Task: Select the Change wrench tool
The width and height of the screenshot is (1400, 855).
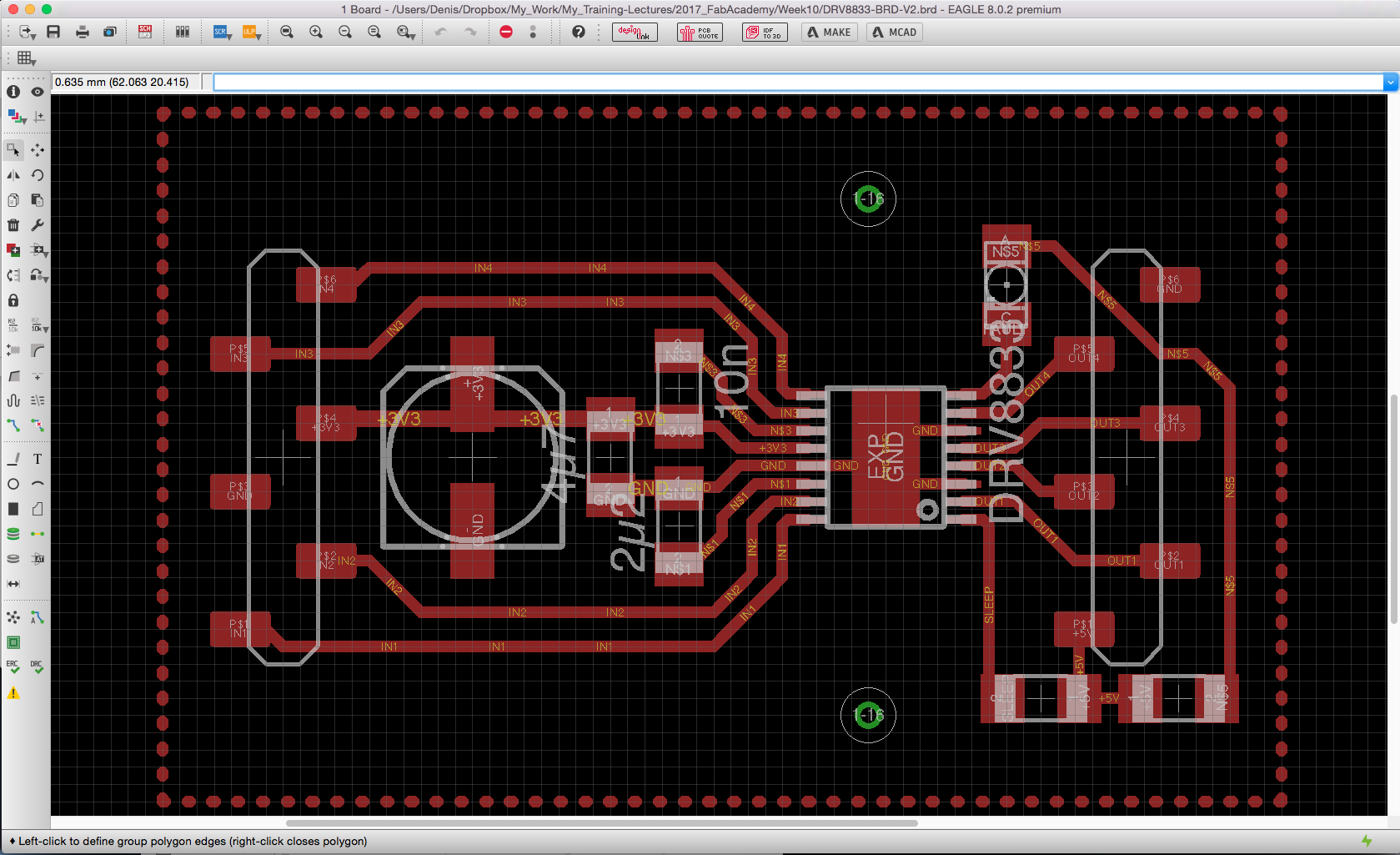Action: click(x=38, y=225)
